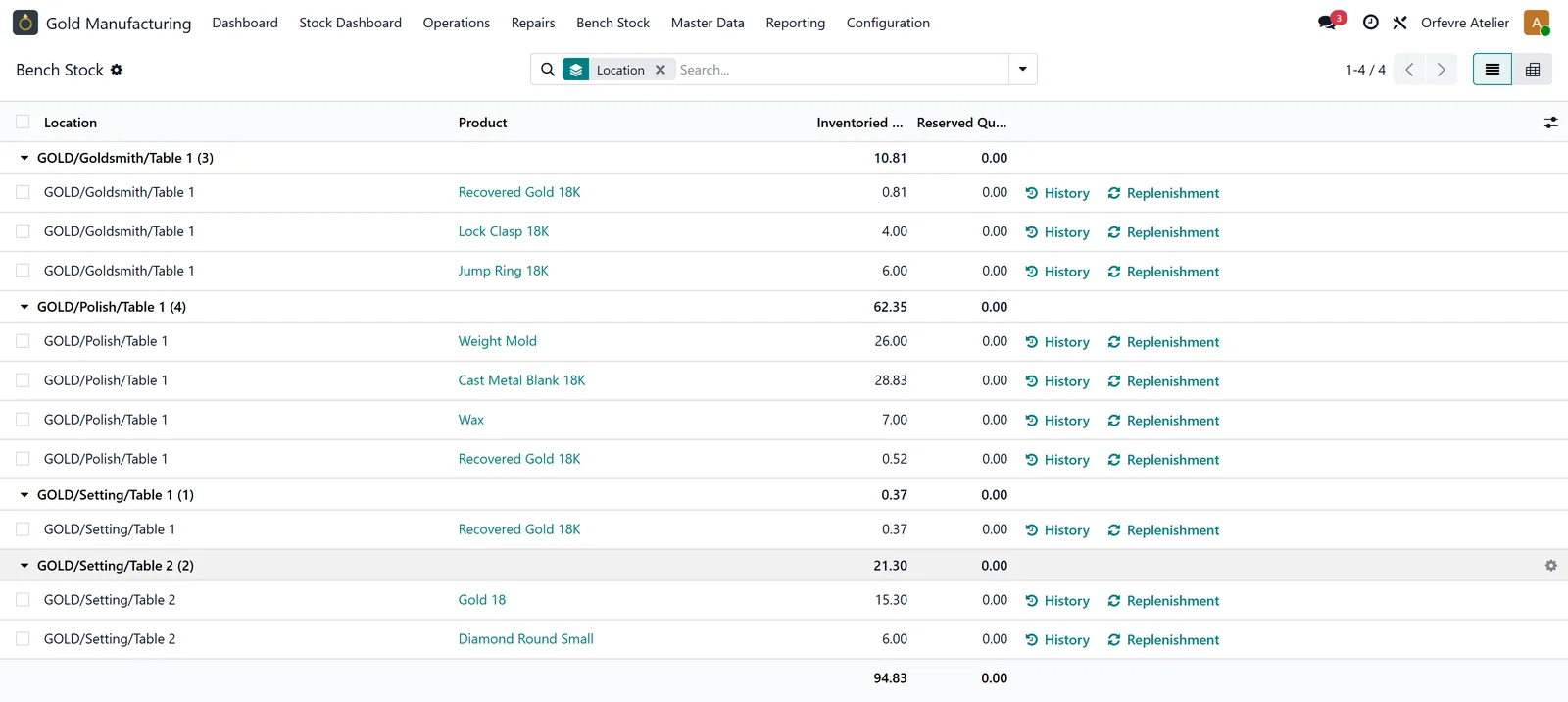Open the Master Data menu

point(708,23)
